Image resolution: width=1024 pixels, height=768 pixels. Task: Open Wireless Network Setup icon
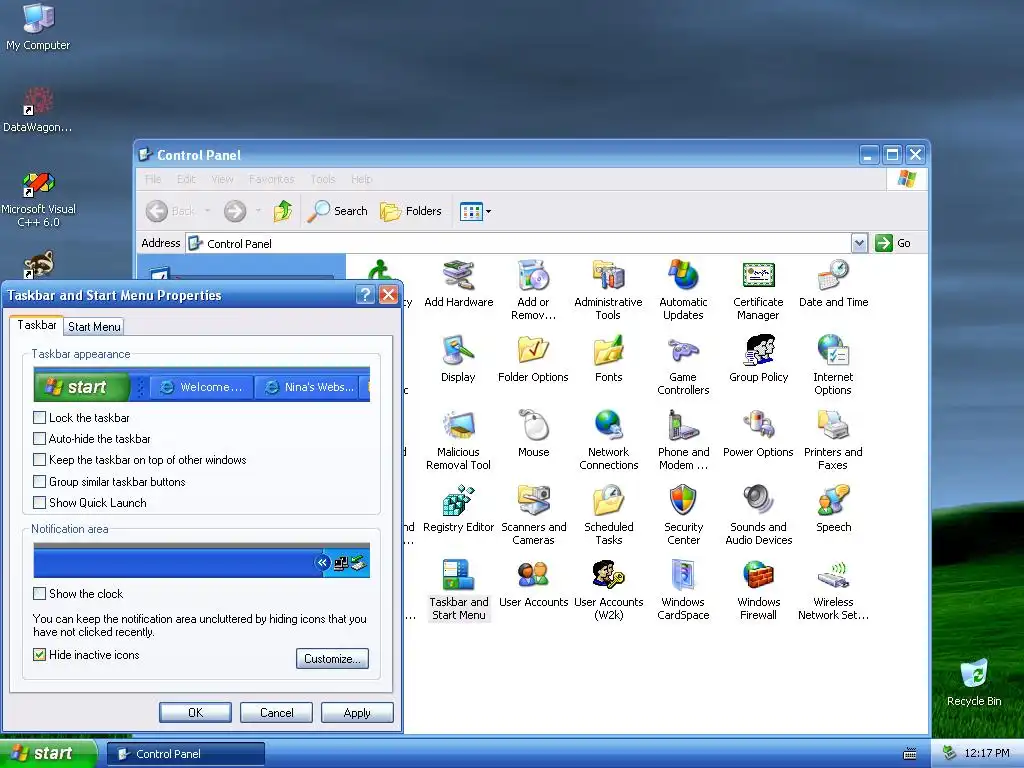[833, 590]
